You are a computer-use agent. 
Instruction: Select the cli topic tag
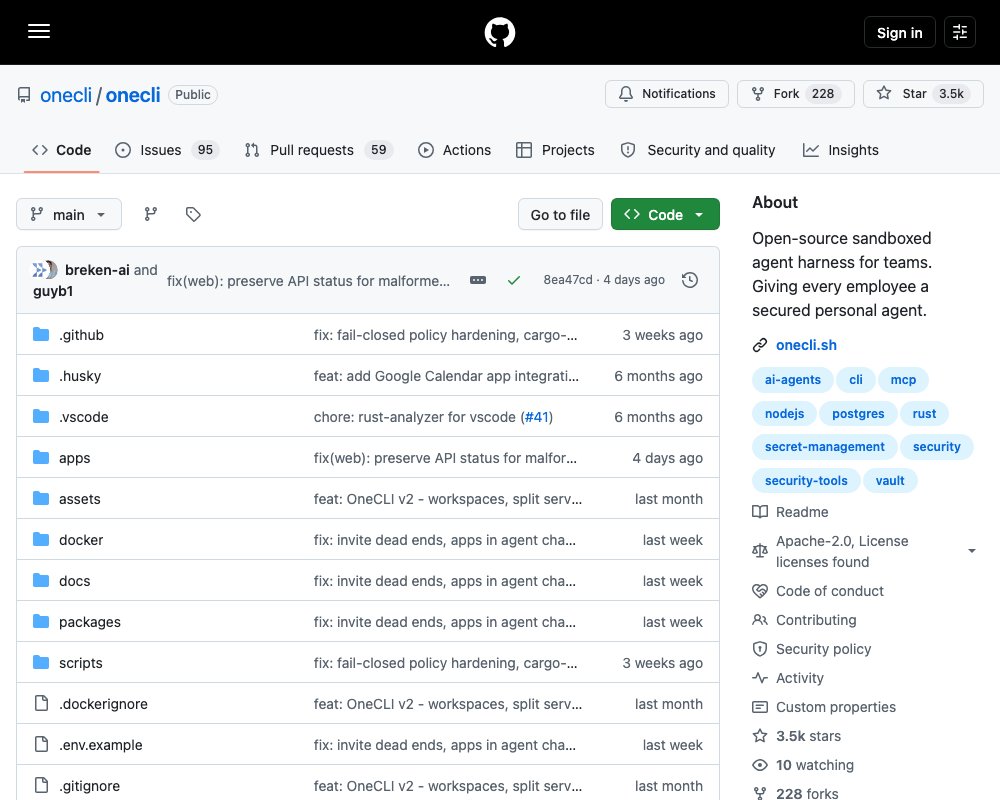856,380
